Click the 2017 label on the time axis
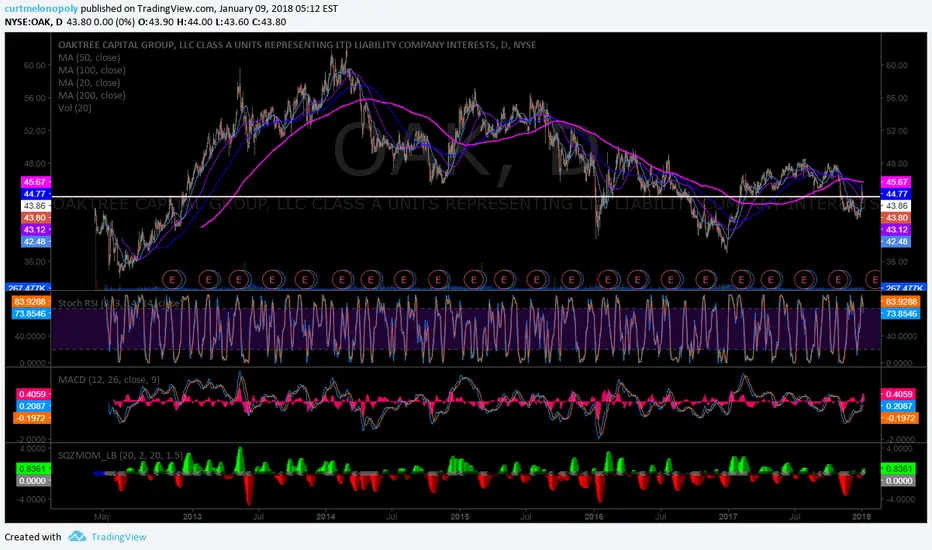This screenshot has width=932, height=550. click(728, 517)
